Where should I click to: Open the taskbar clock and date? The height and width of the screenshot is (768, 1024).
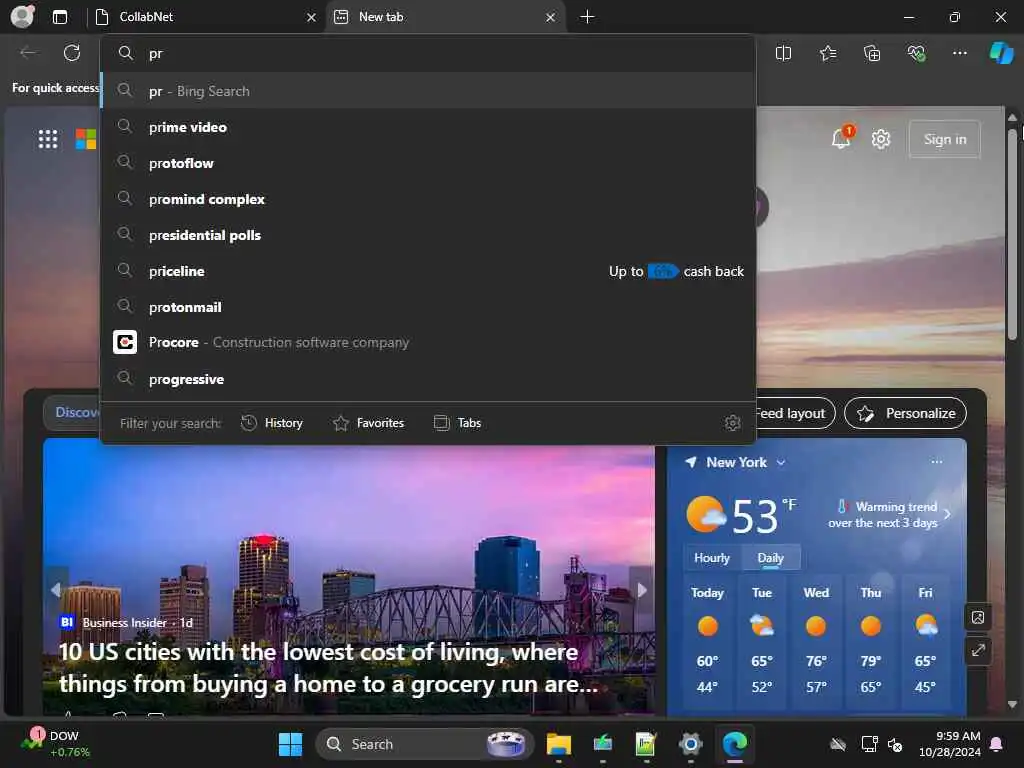point(950,744)
